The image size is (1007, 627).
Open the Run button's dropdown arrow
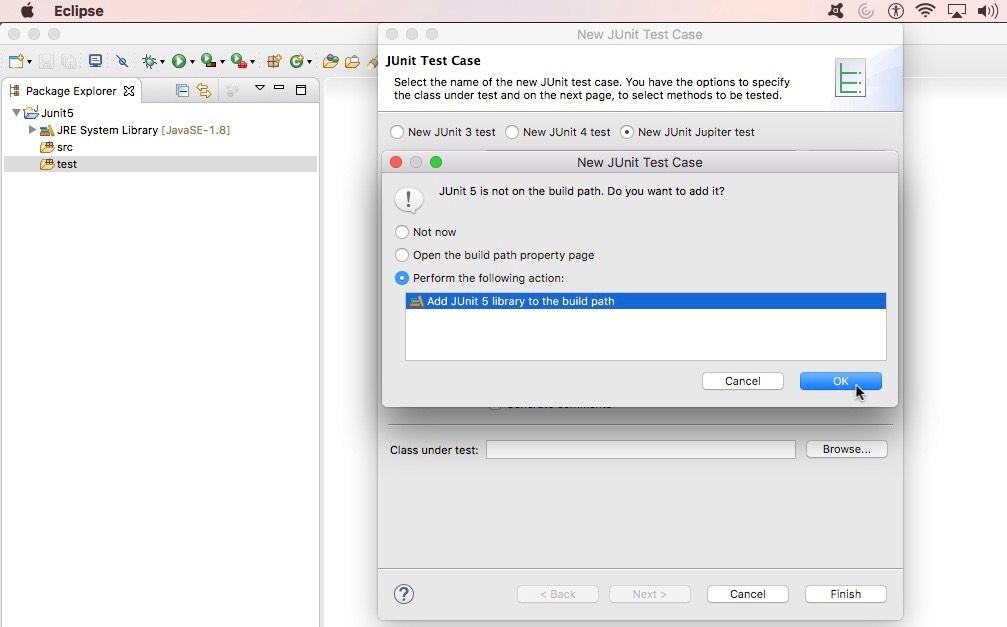tap(192, 62)
